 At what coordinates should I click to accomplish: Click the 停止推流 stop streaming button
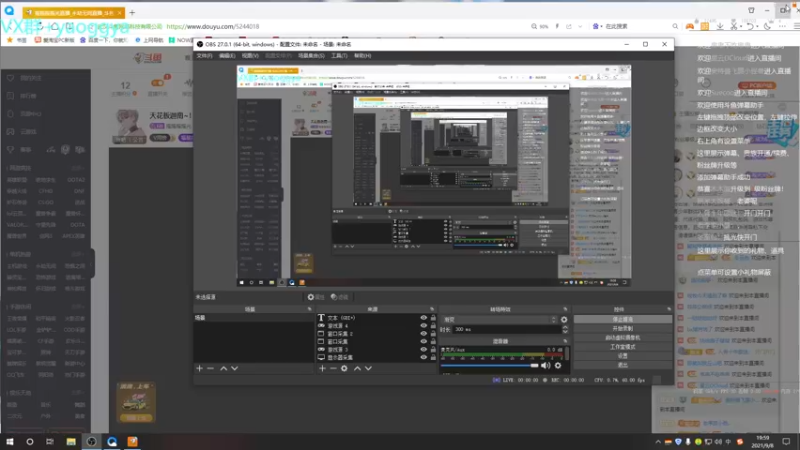pyautogui.click(x=622, y=319)
